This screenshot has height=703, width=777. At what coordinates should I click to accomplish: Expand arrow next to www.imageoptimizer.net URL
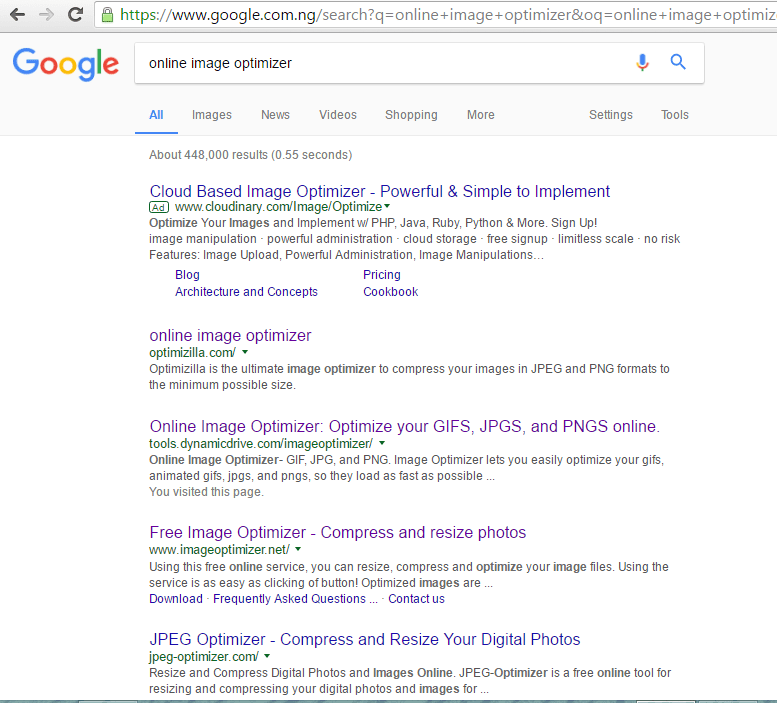tap(298, 549)
